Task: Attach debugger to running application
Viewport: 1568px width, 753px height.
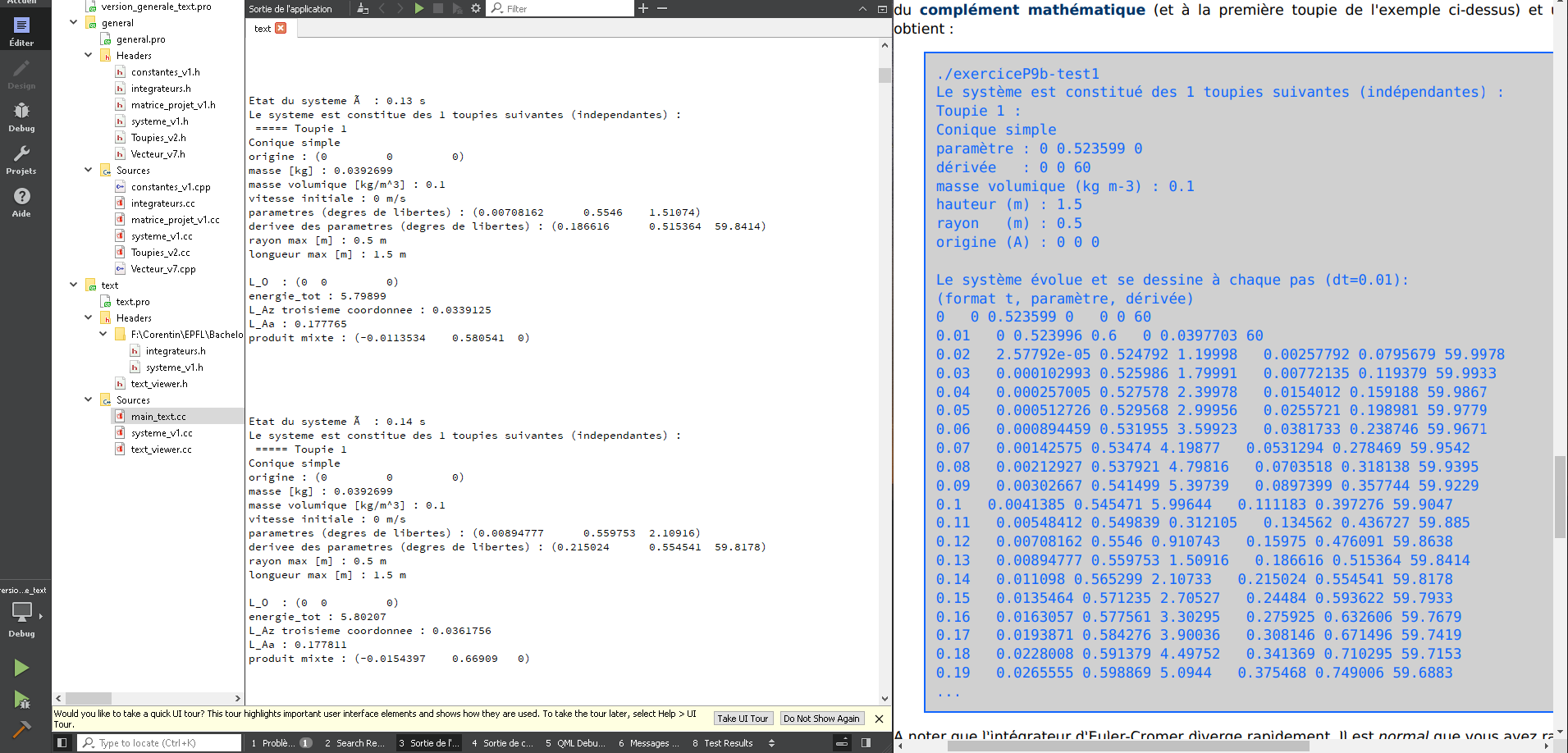Action: tap(457, 8)
